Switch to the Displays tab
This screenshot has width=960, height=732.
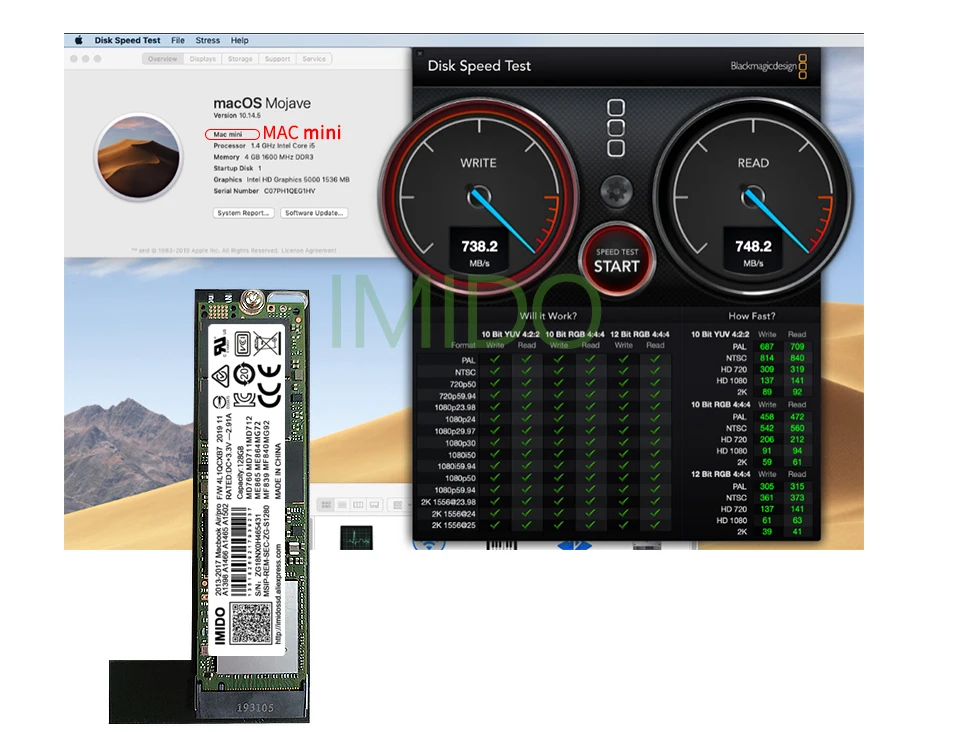203,59
